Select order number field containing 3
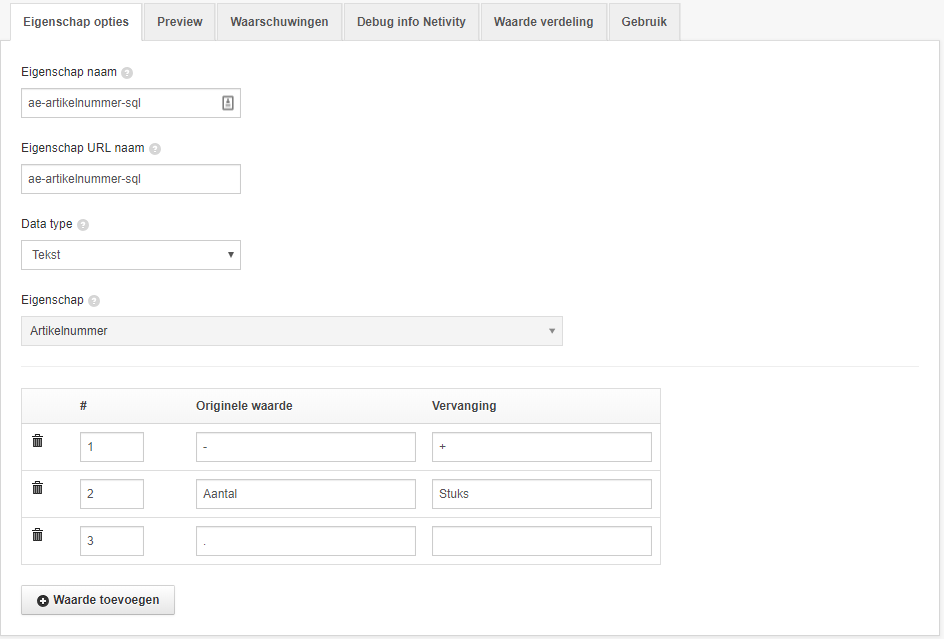 (x=112, y=541)
